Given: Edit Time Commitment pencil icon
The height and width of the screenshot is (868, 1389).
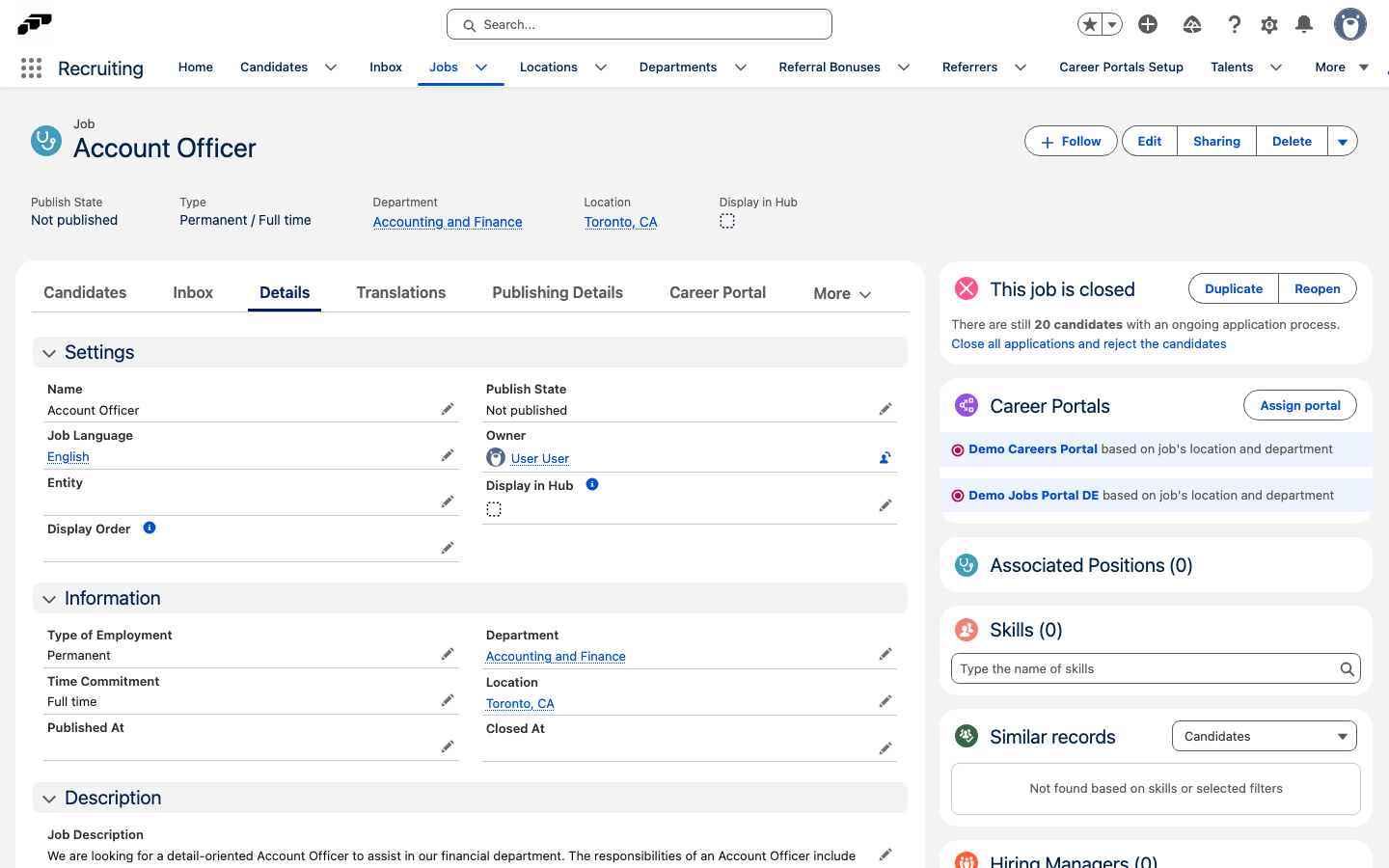Looking at the screenshot, I should click(448, 700).
